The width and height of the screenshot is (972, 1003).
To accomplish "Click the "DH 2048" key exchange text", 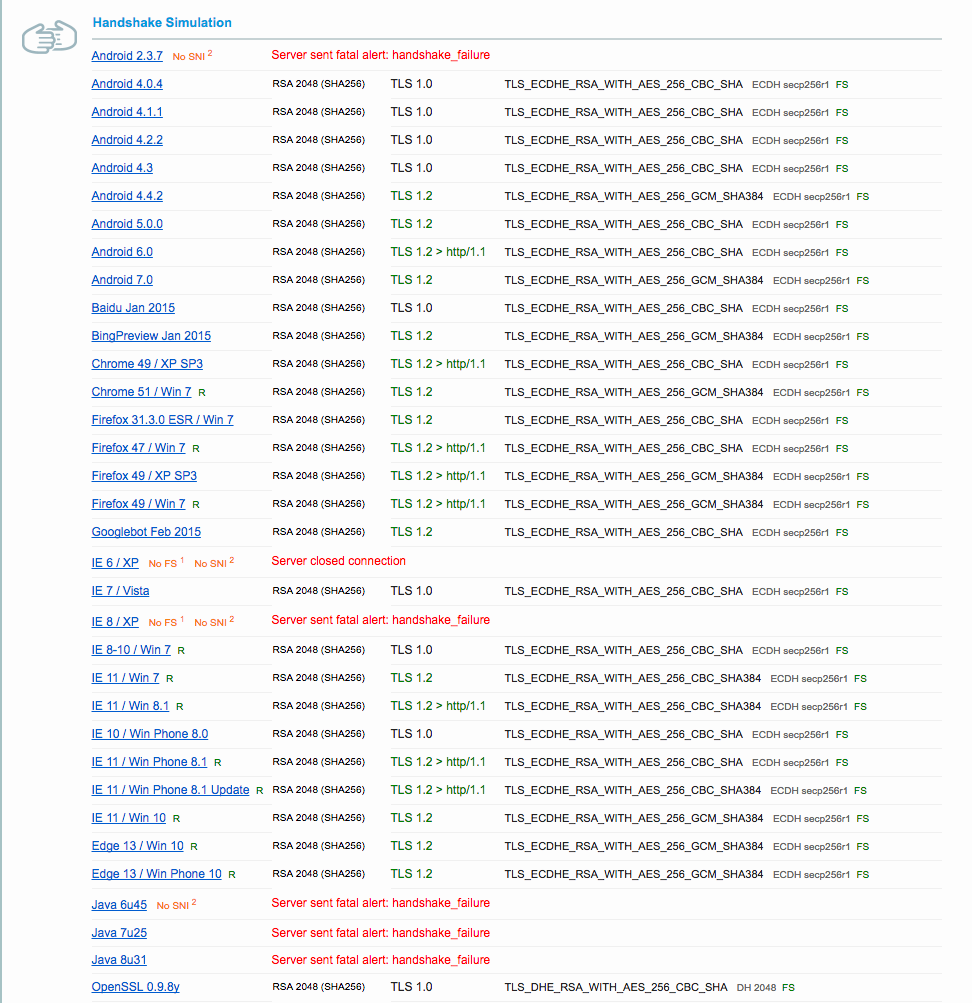I will click(756, 988).
